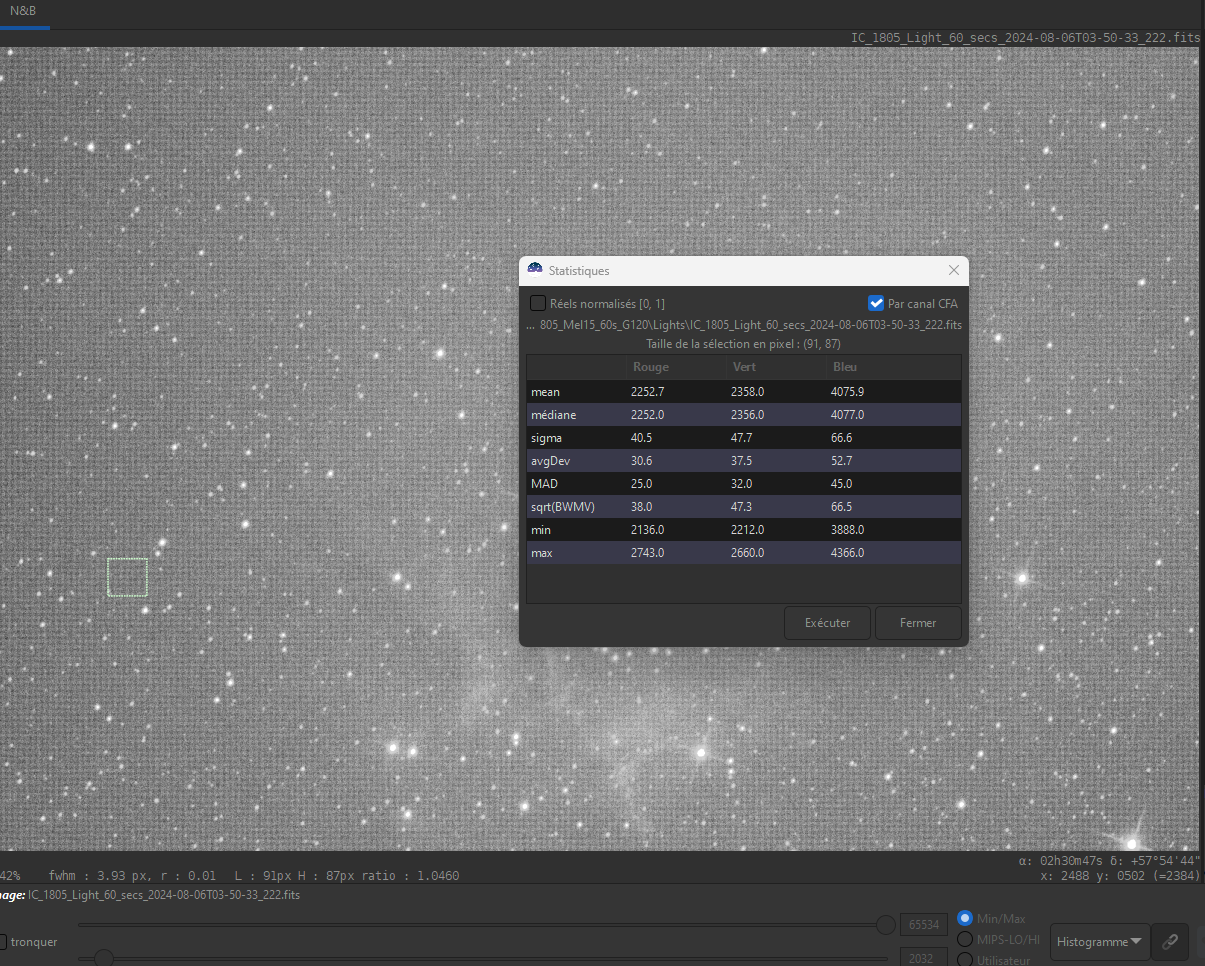Select the MAD row label
Image resolution: width=1205 pixels, height=966 pixels.
click(x=544, y=484)
